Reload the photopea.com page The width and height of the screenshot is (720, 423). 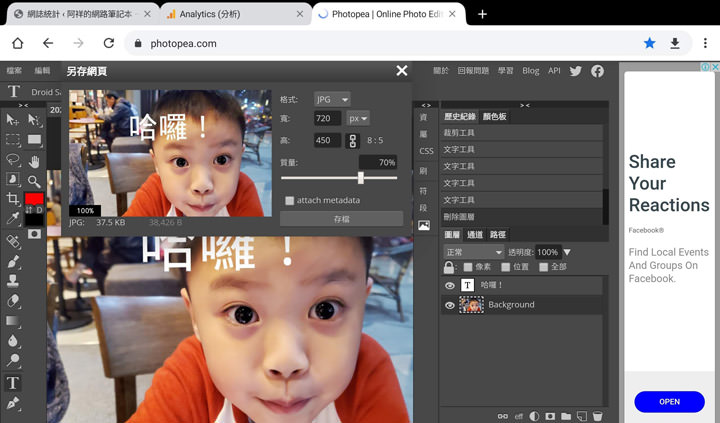(109, 43)
